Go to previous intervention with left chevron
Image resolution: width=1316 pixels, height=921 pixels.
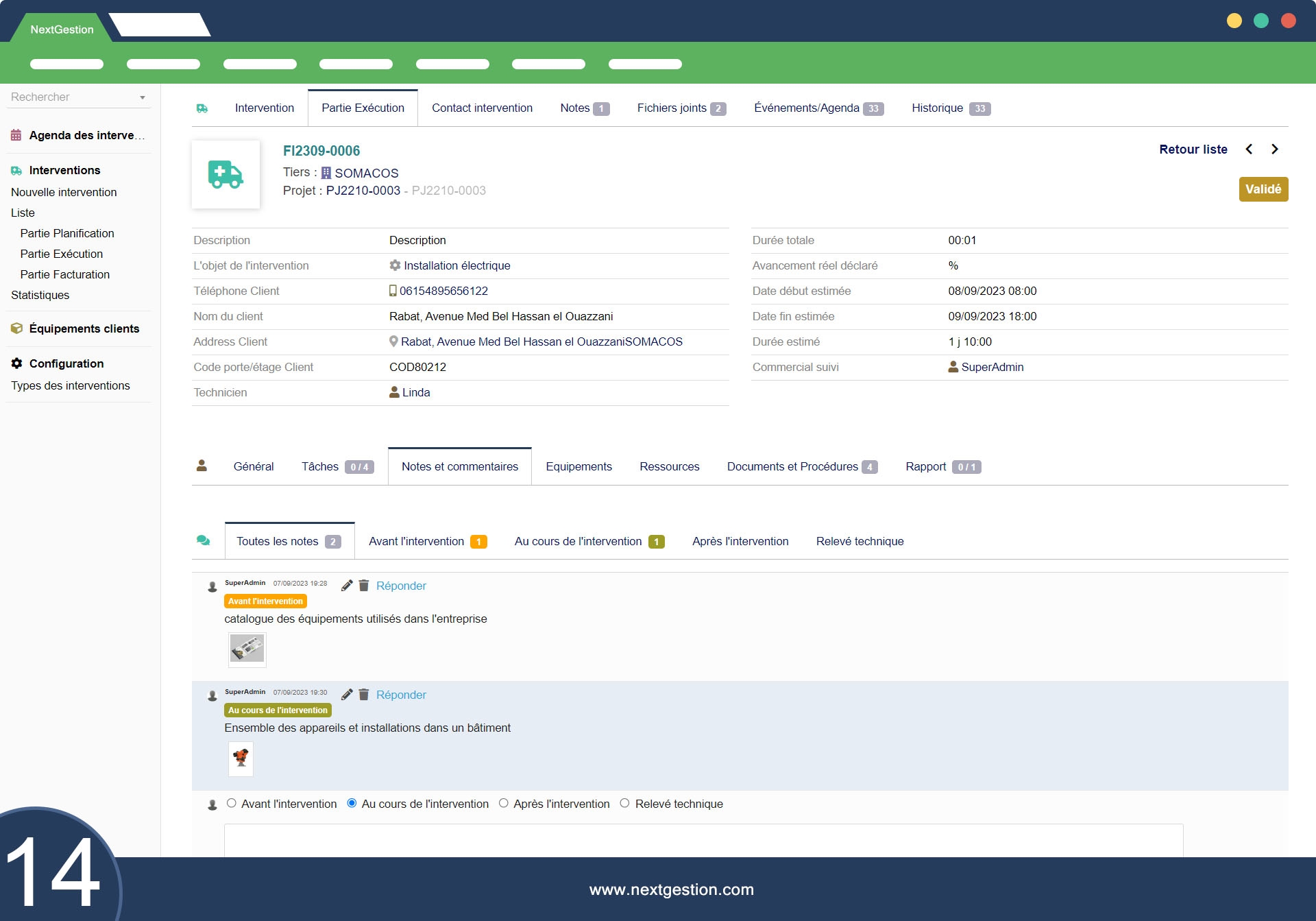(x=1249, y=149)
